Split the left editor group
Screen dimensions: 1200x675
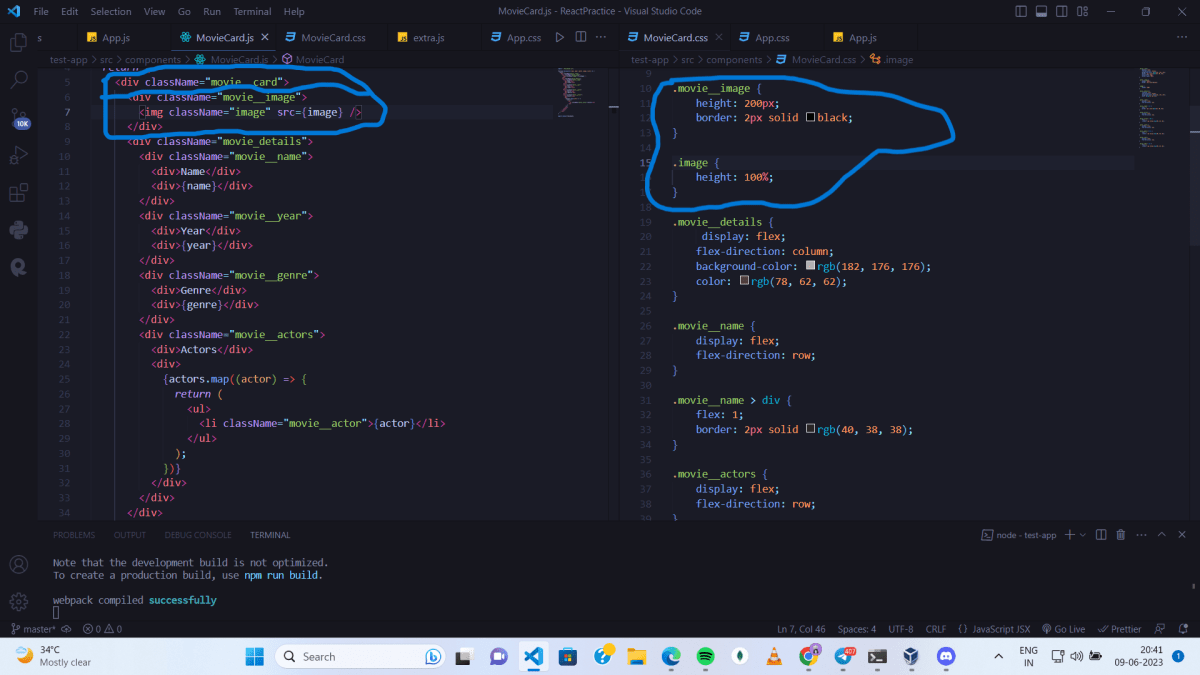click(x=579, y=37)
